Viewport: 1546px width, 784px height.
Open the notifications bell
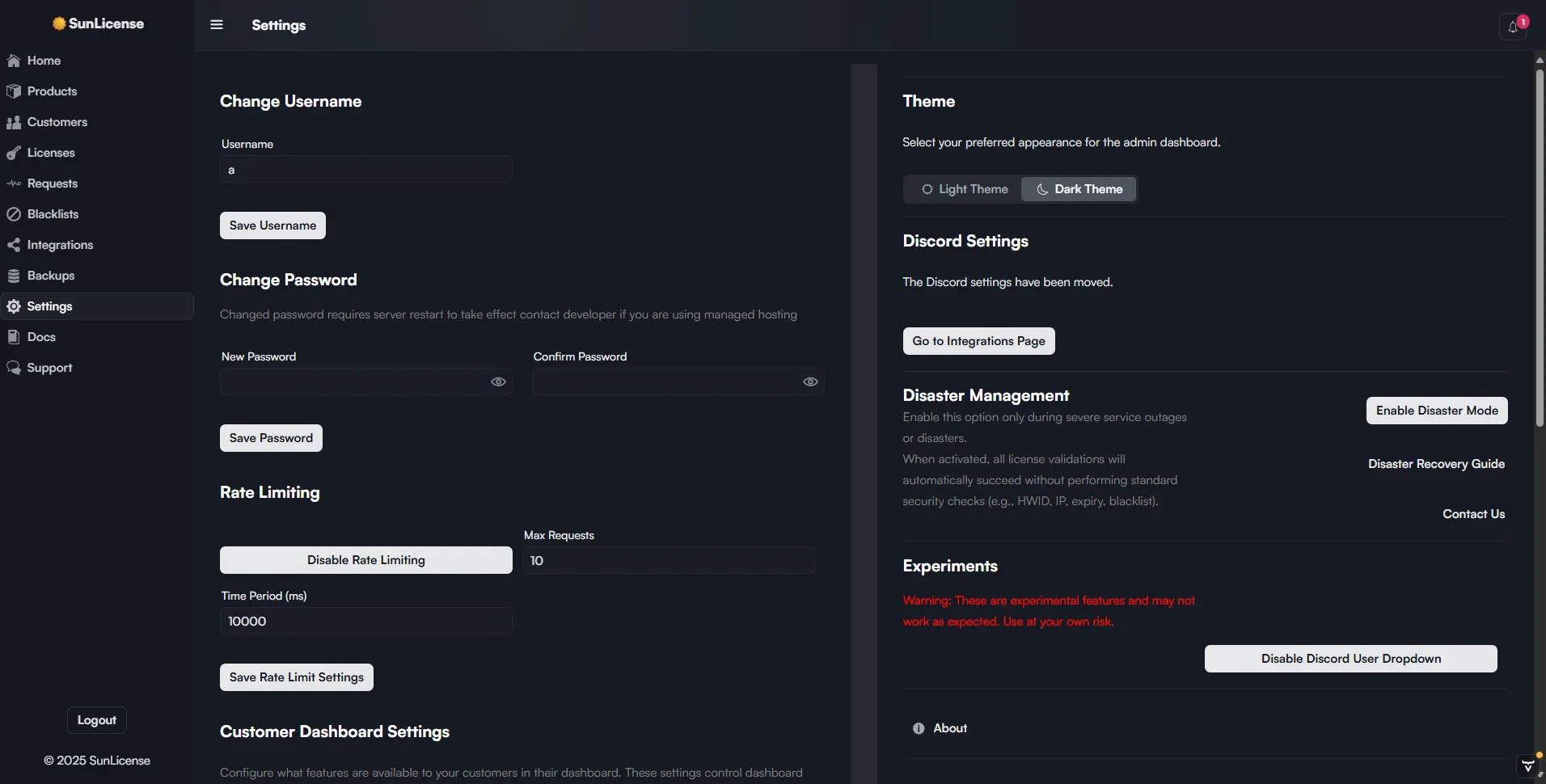click(x=1513, y=27)
